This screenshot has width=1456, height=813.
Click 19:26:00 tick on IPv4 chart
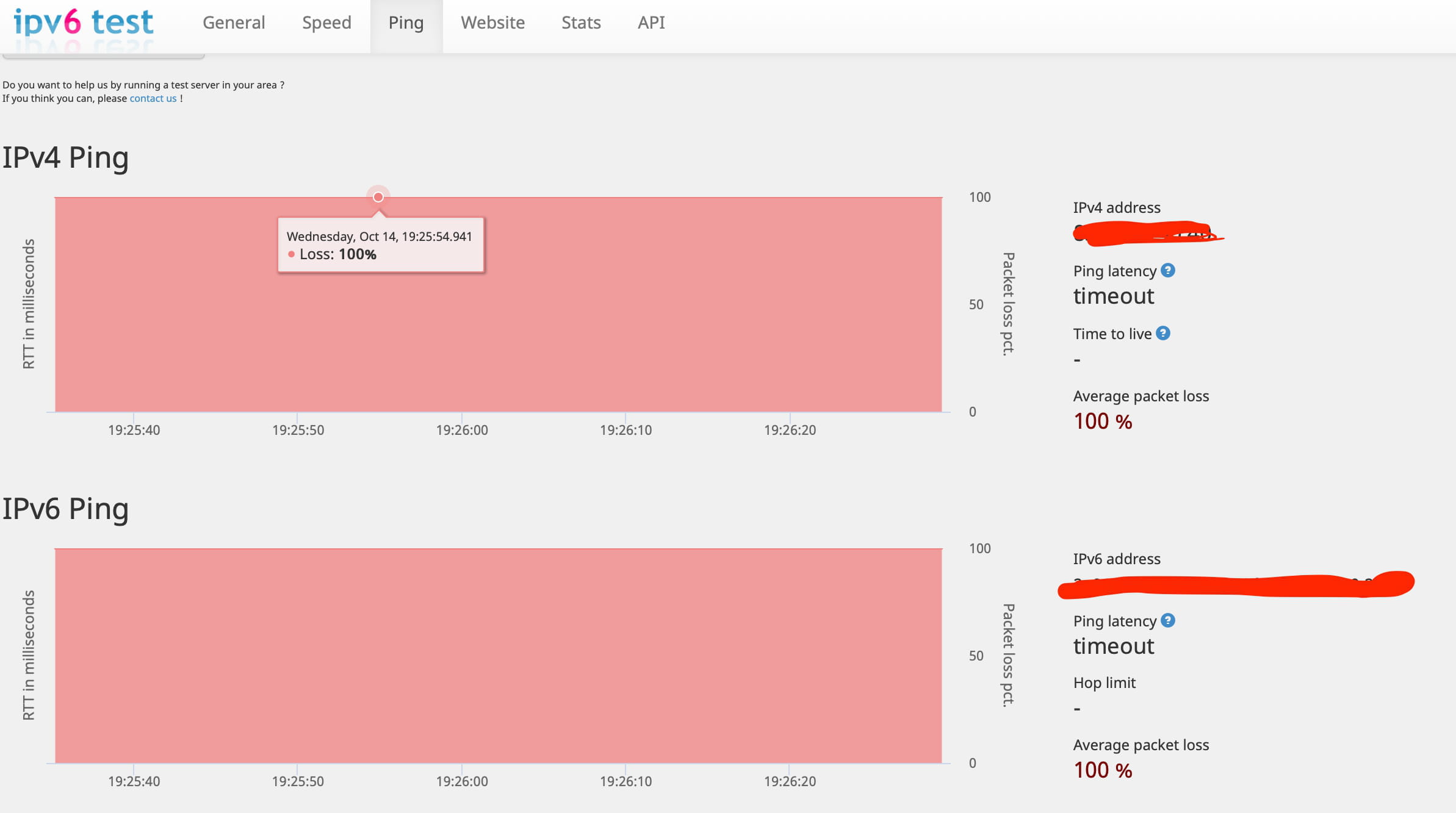[462, 430]
